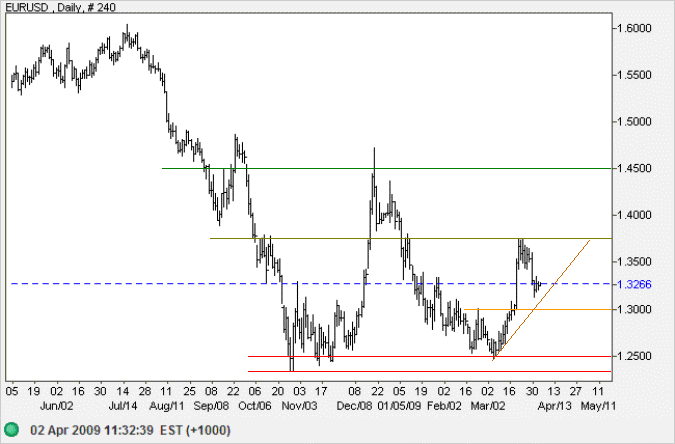The width and height of the screenshot is (675, 444).
Task: Select the 1.6000 price axis label
Action: point(634,28)
